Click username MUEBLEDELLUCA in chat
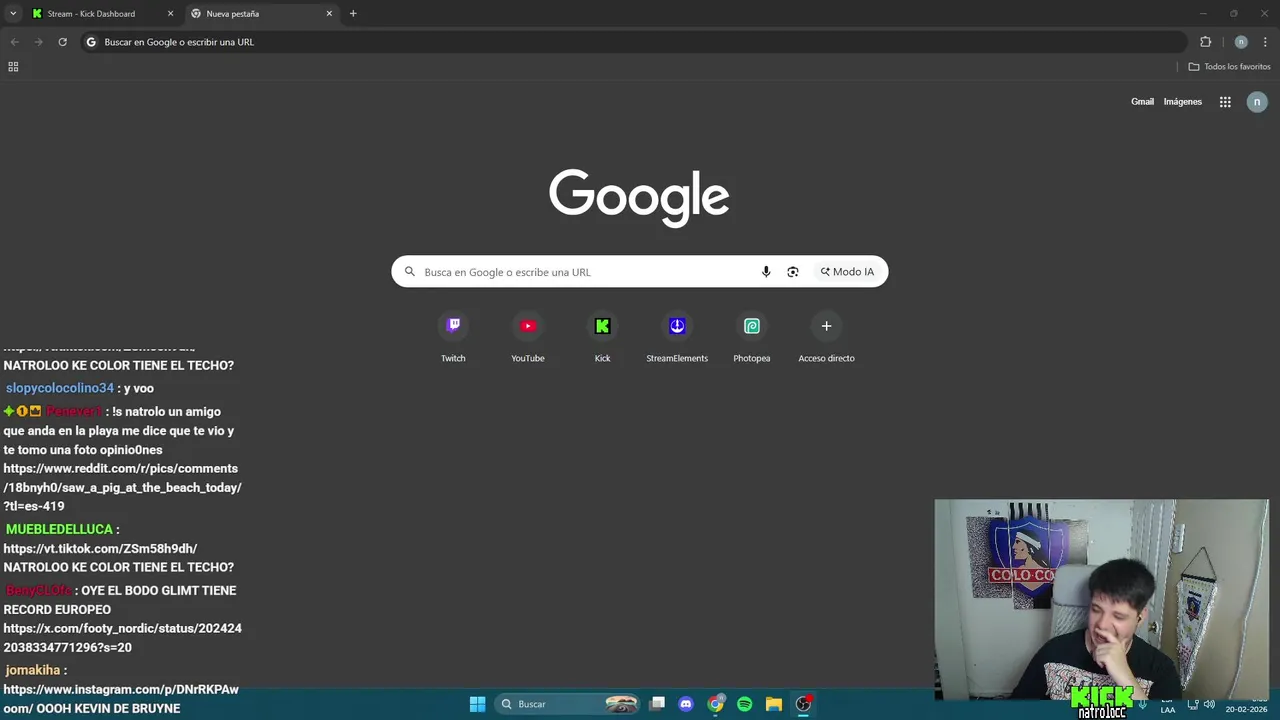The width and height of the screenshot is (1280, 720). click(59, 529)
